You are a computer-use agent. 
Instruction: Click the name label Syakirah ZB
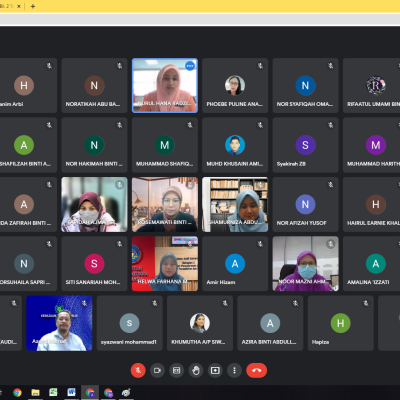click(x=291, y=164)
